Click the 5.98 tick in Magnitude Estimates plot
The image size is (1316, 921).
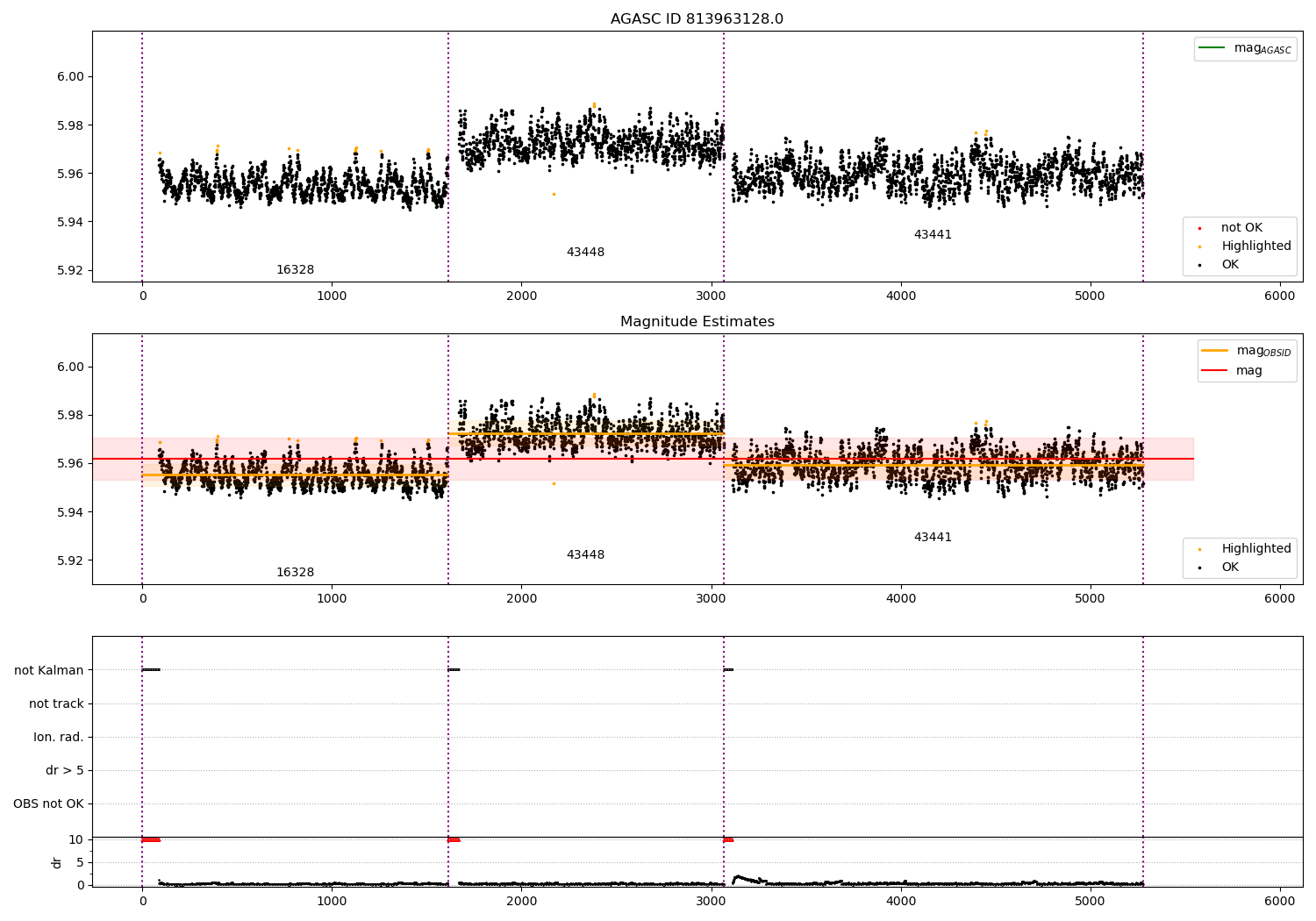point(70,416)
